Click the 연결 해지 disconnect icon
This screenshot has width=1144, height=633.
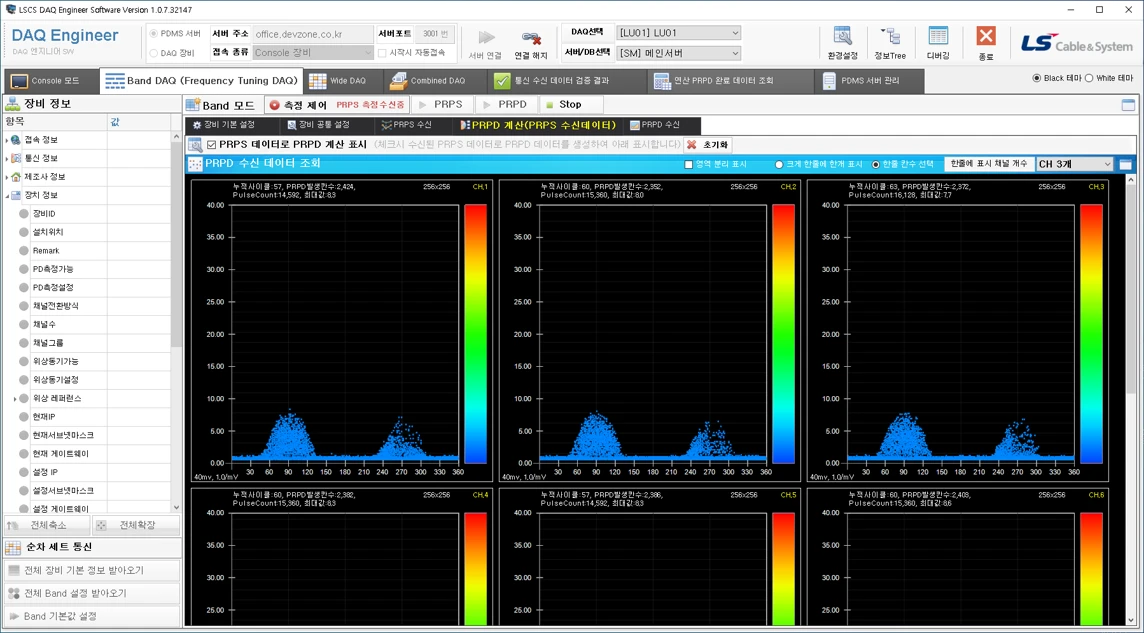531,38
